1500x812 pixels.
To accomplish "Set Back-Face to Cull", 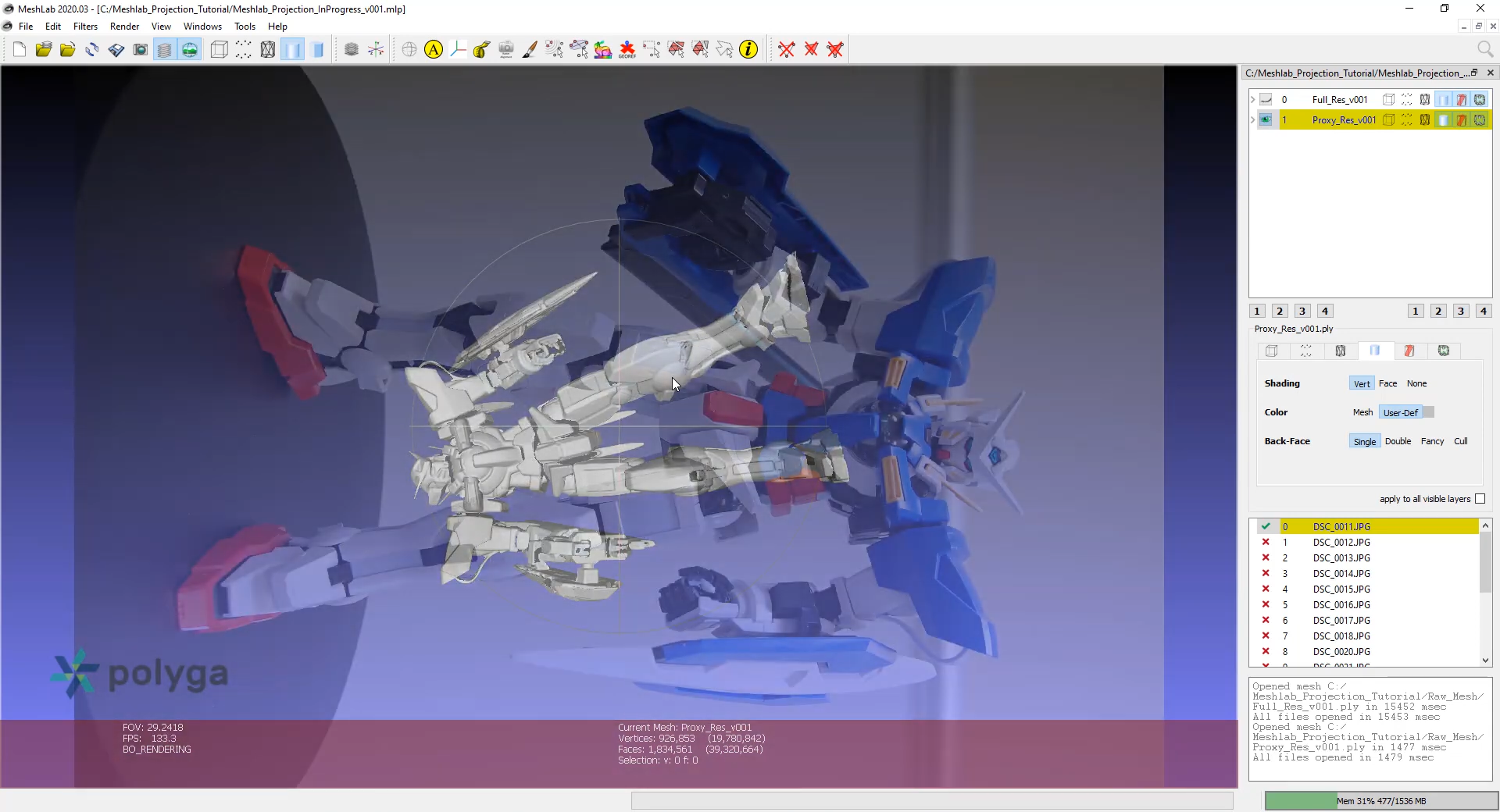I will coord(1460,441).
